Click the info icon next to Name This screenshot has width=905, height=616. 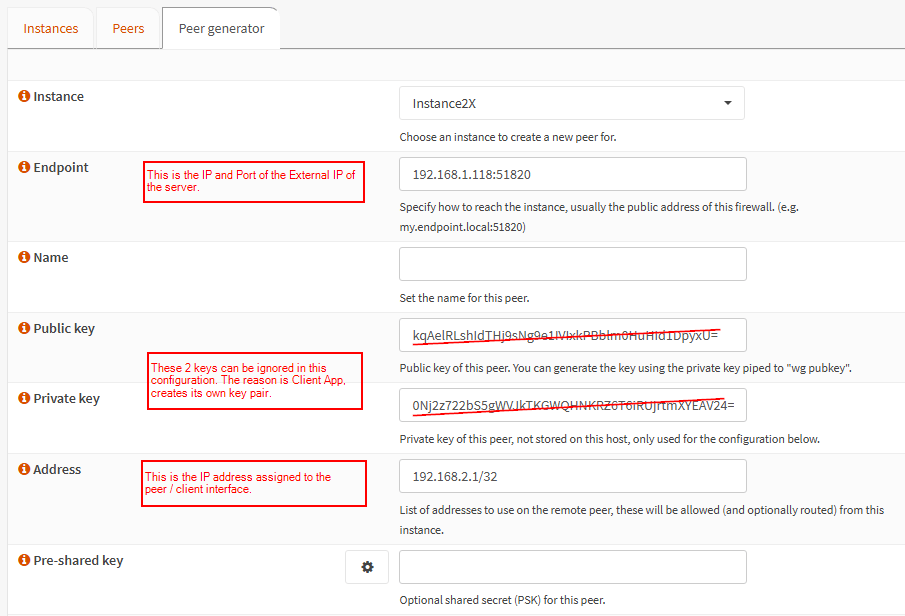coord(25,257)
